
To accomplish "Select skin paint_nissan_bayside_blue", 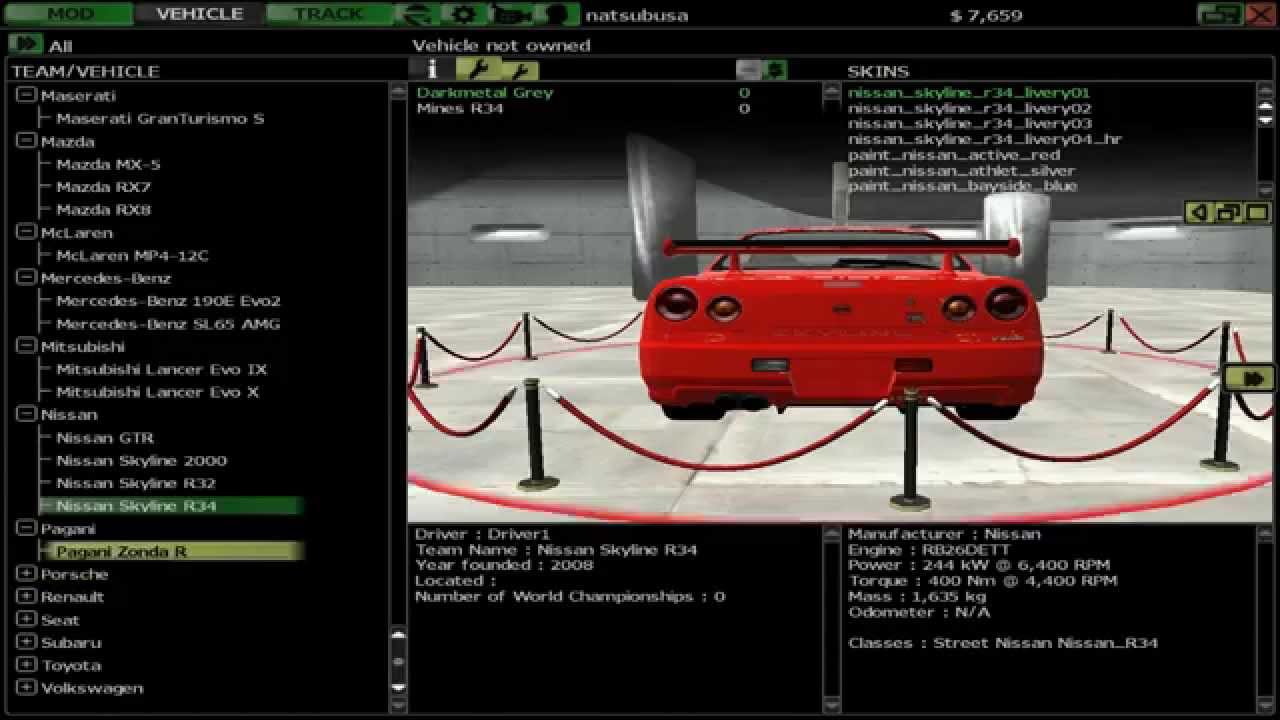I will coord(963,186).
